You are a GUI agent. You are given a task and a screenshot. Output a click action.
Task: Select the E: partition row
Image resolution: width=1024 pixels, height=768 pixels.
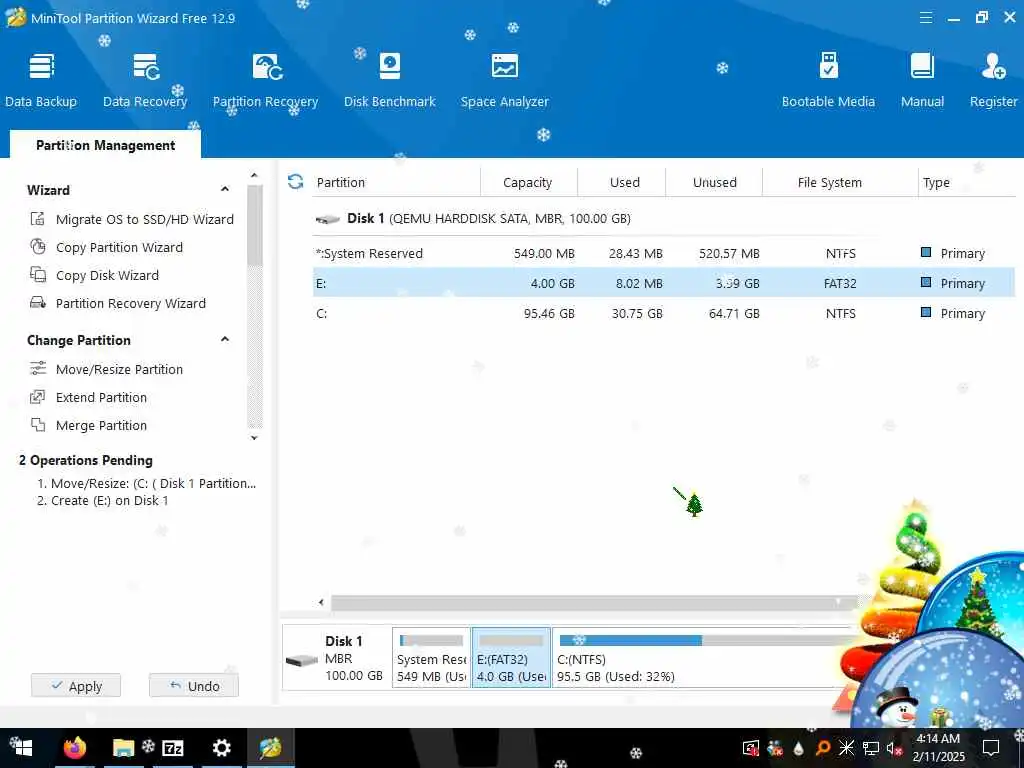point(664,283)
